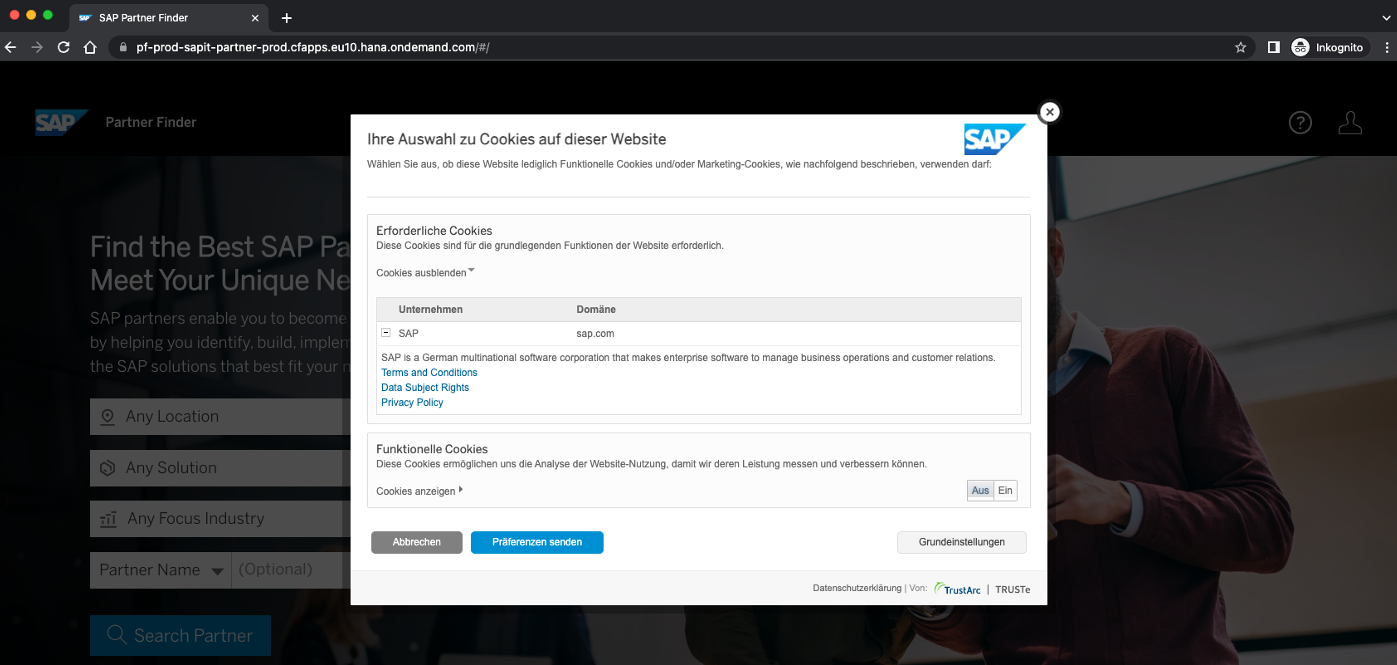Bookmark this page with the star icon
This screenshot has width=1397, height=665.
click(1241, 47)
